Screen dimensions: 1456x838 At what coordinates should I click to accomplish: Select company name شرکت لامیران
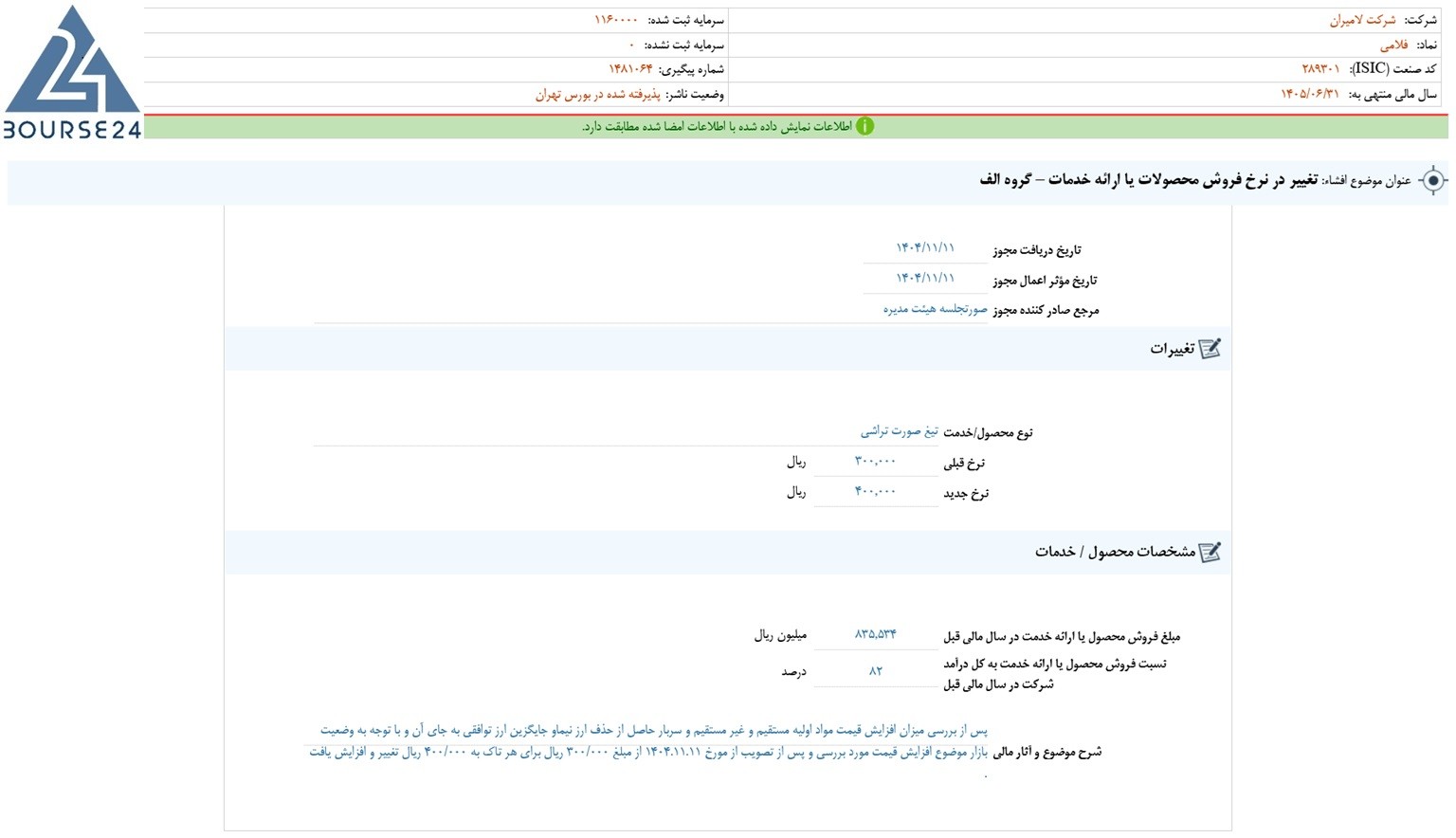[1362, 20]
